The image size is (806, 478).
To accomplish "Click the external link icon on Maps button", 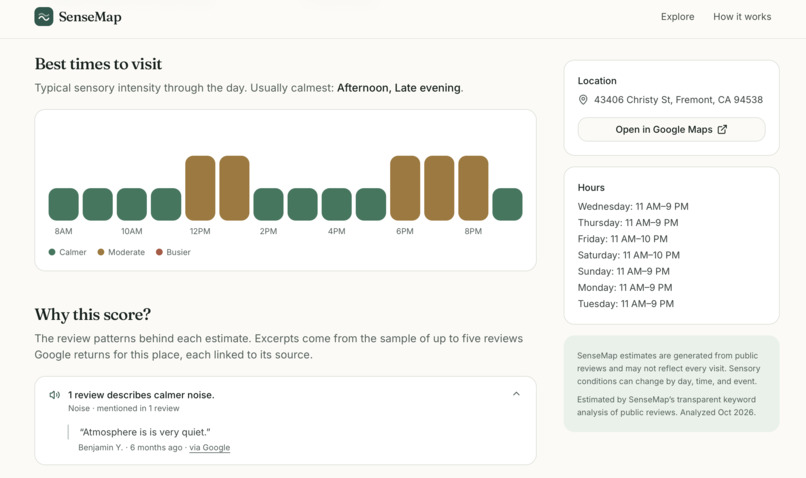I will (722, 130).
